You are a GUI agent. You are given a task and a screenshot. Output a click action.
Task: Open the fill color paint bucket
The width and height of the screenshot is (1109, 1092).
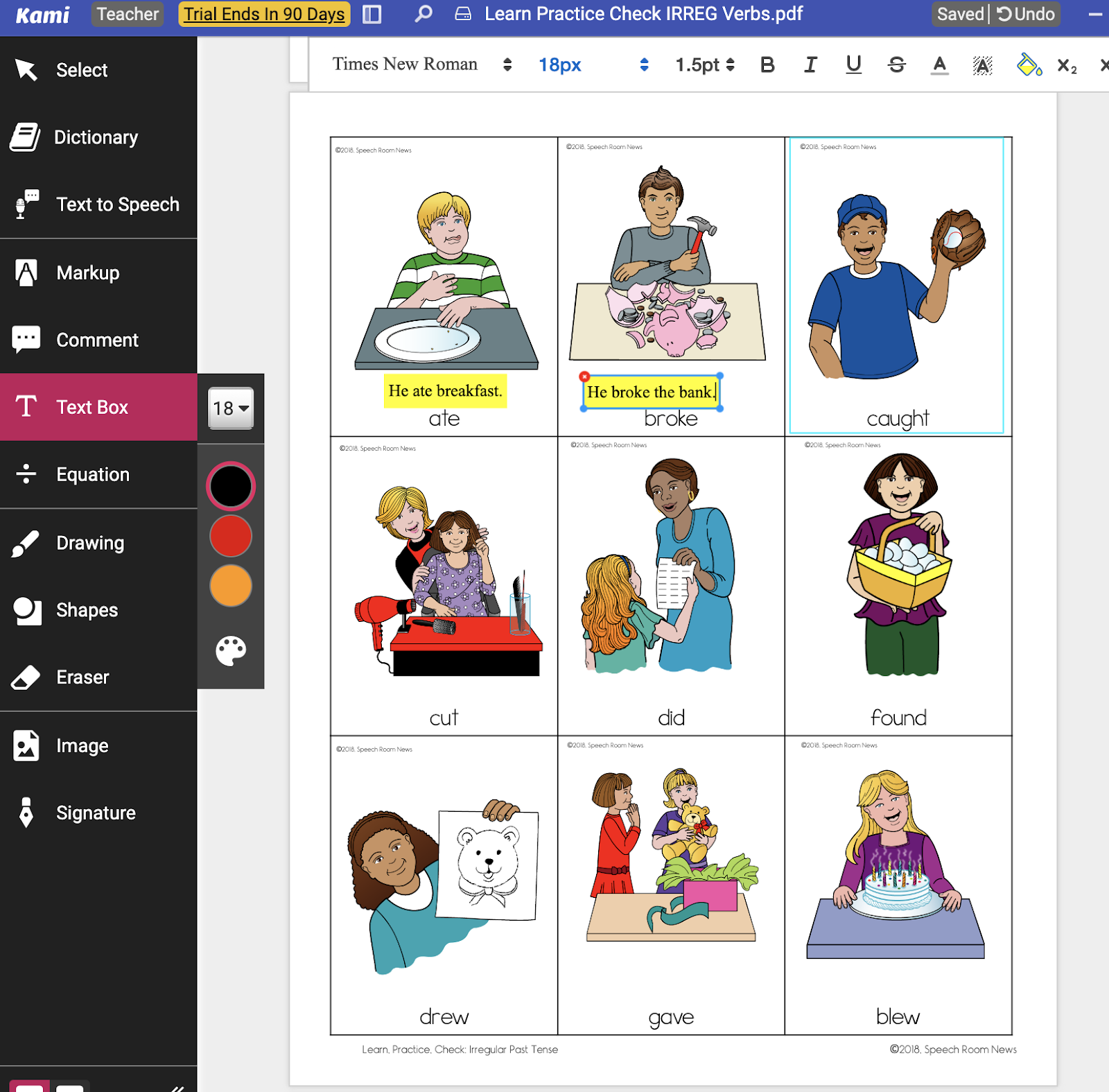[x=1029, y=65]
